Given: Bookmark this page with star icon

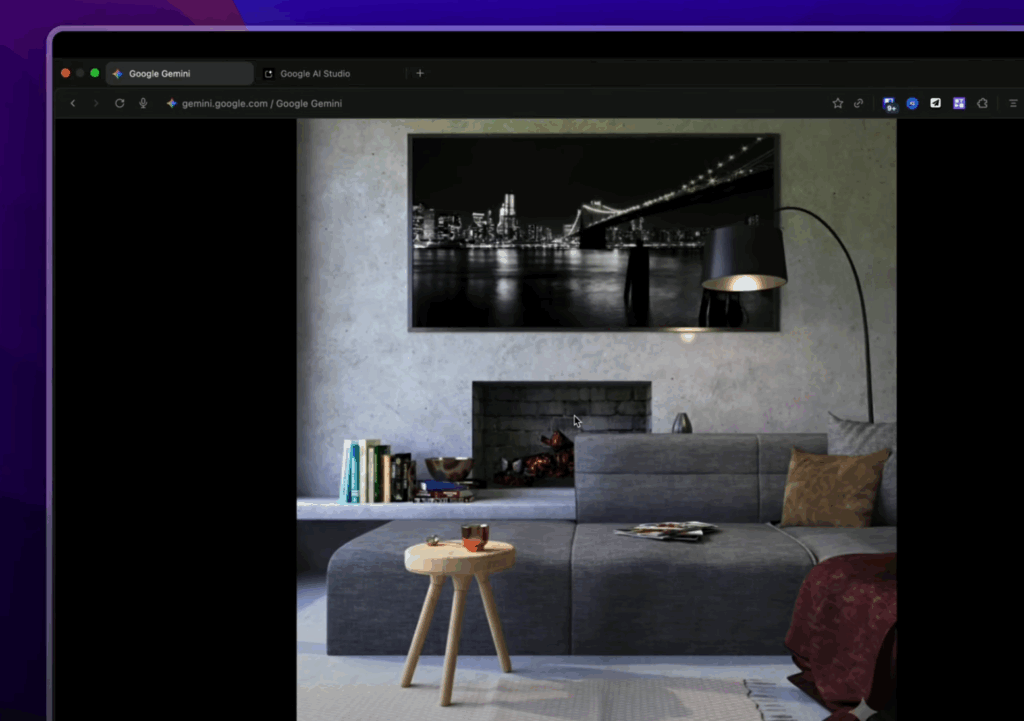Looking at the screenshot, I should 838,103.
